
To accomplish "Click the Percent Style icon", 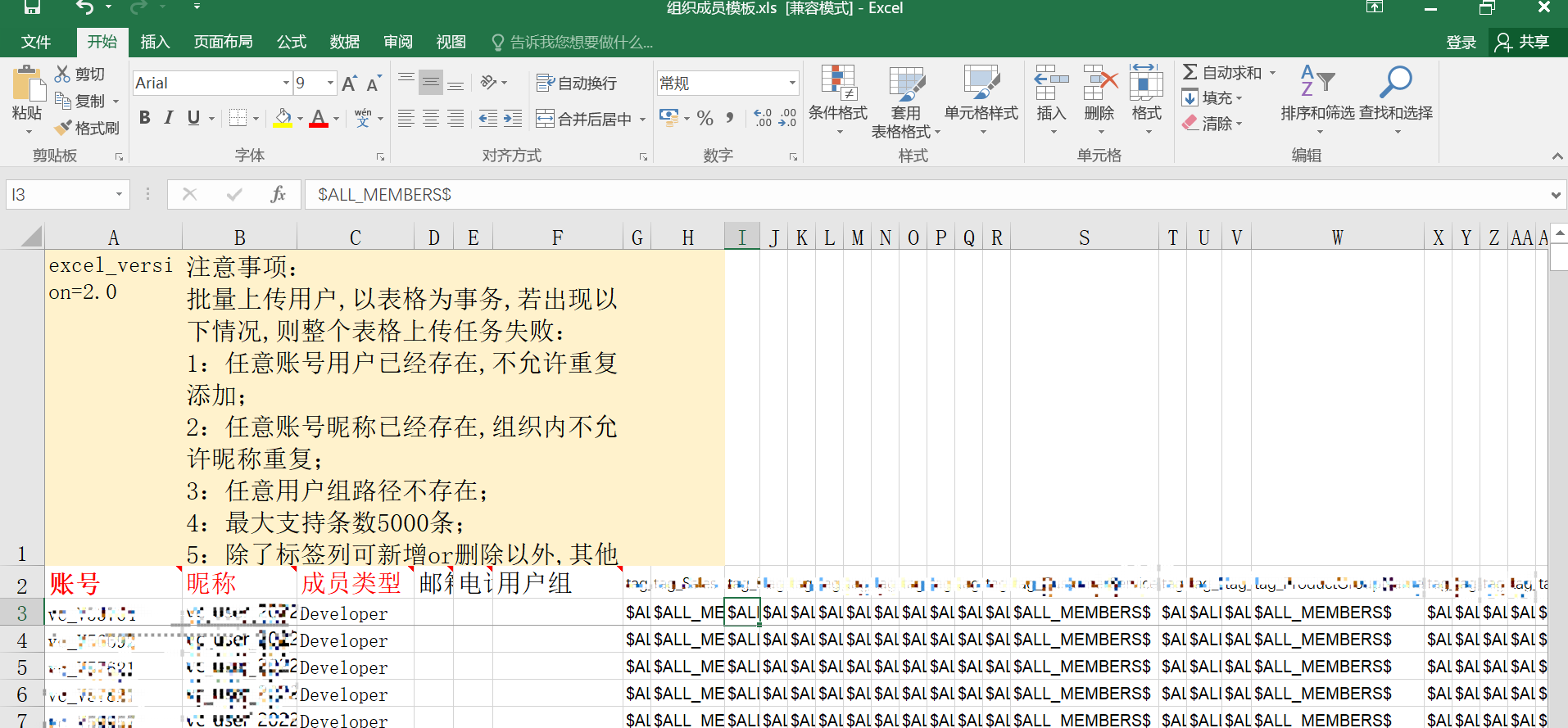I will [x=705, y=119].
